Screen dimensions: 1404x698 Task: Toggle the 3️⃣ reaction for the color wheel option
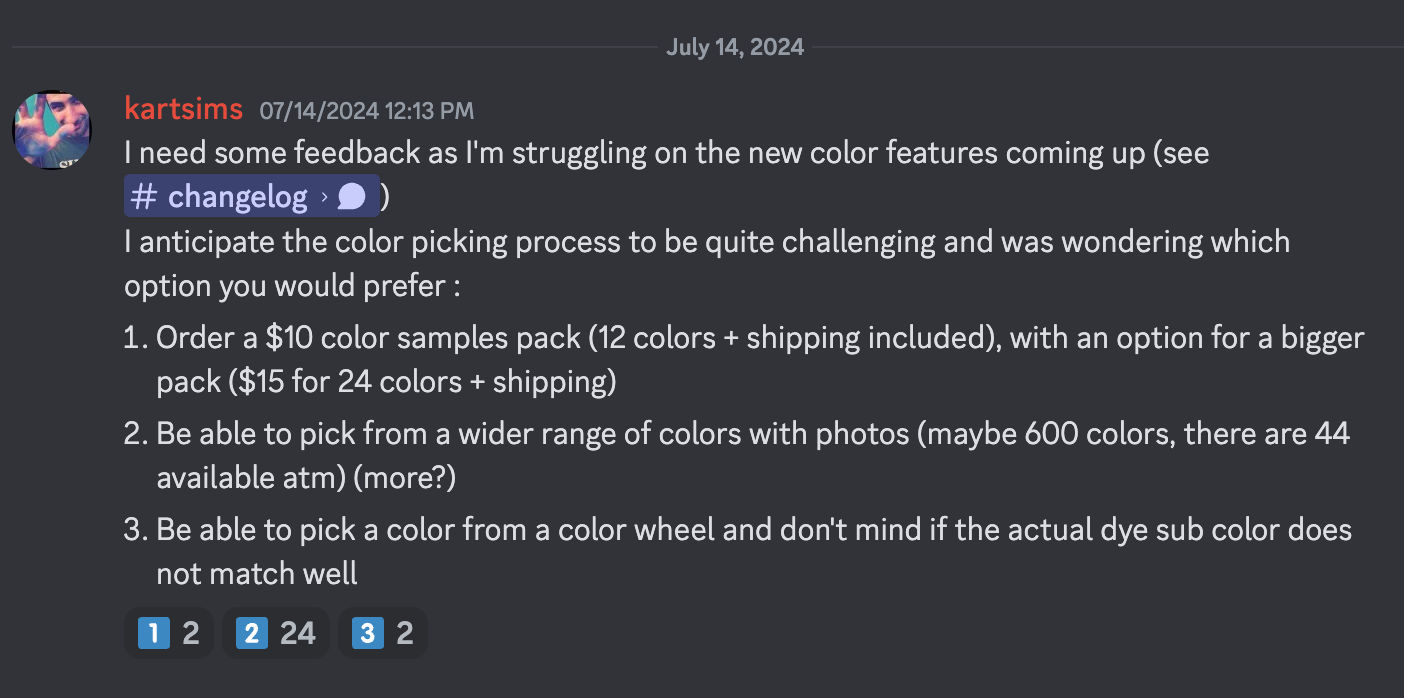pyautogui.click(x=383, y=632)
